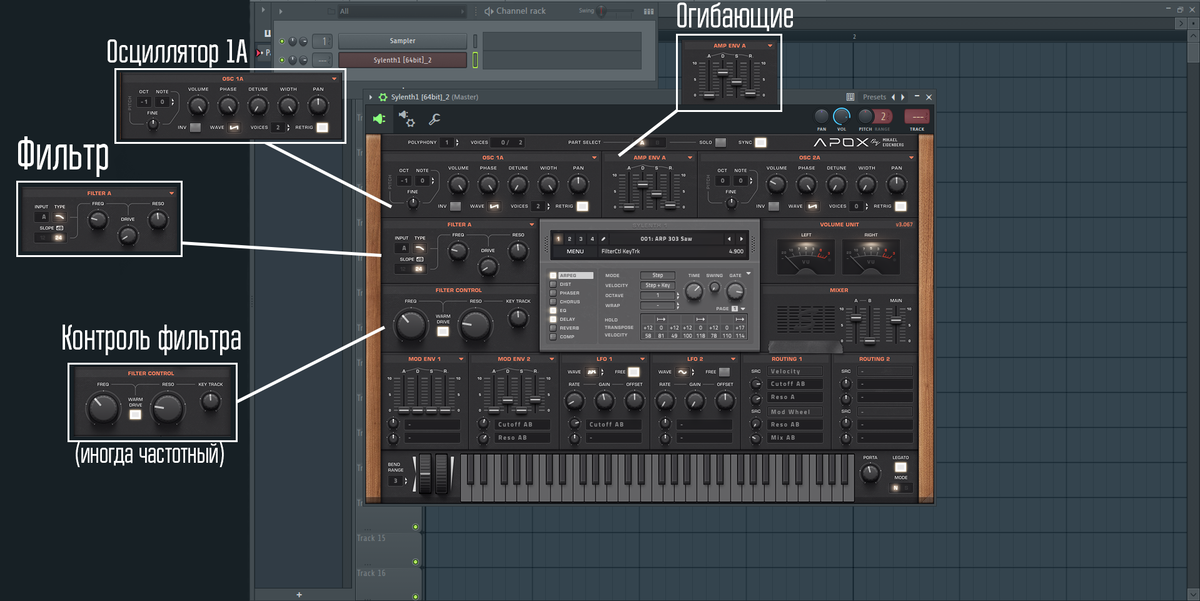
Task: Open plugin settings gear-plug icon
Action: point(408,118)
